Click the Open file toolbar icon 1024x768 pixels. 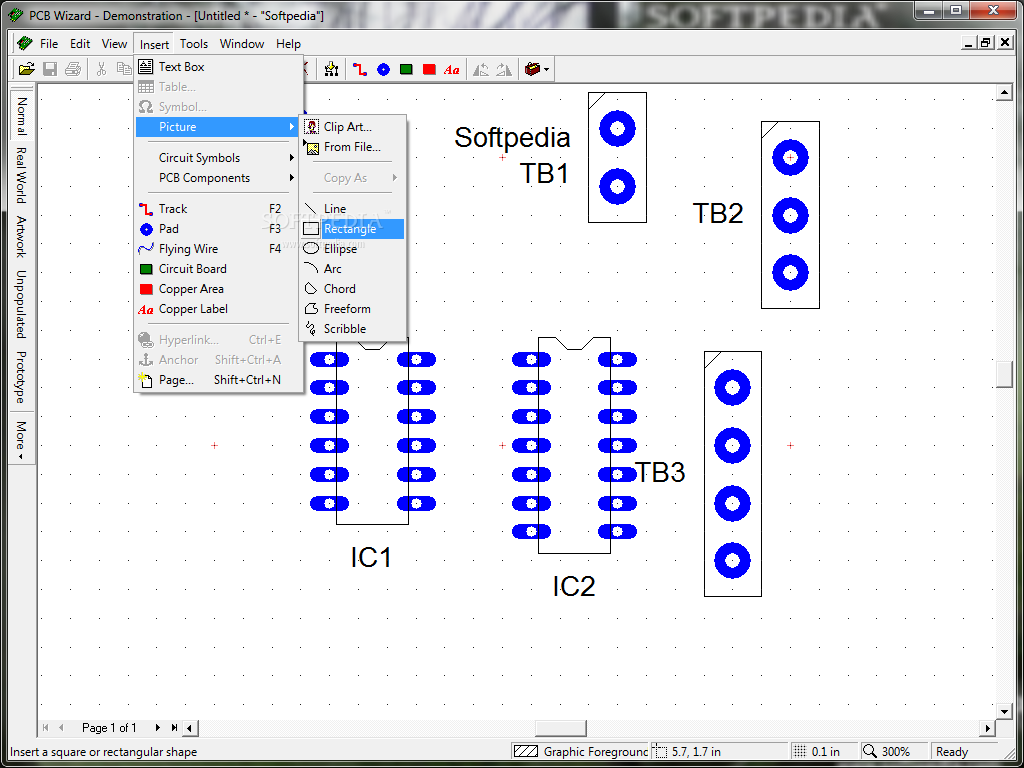click(26, 69)
